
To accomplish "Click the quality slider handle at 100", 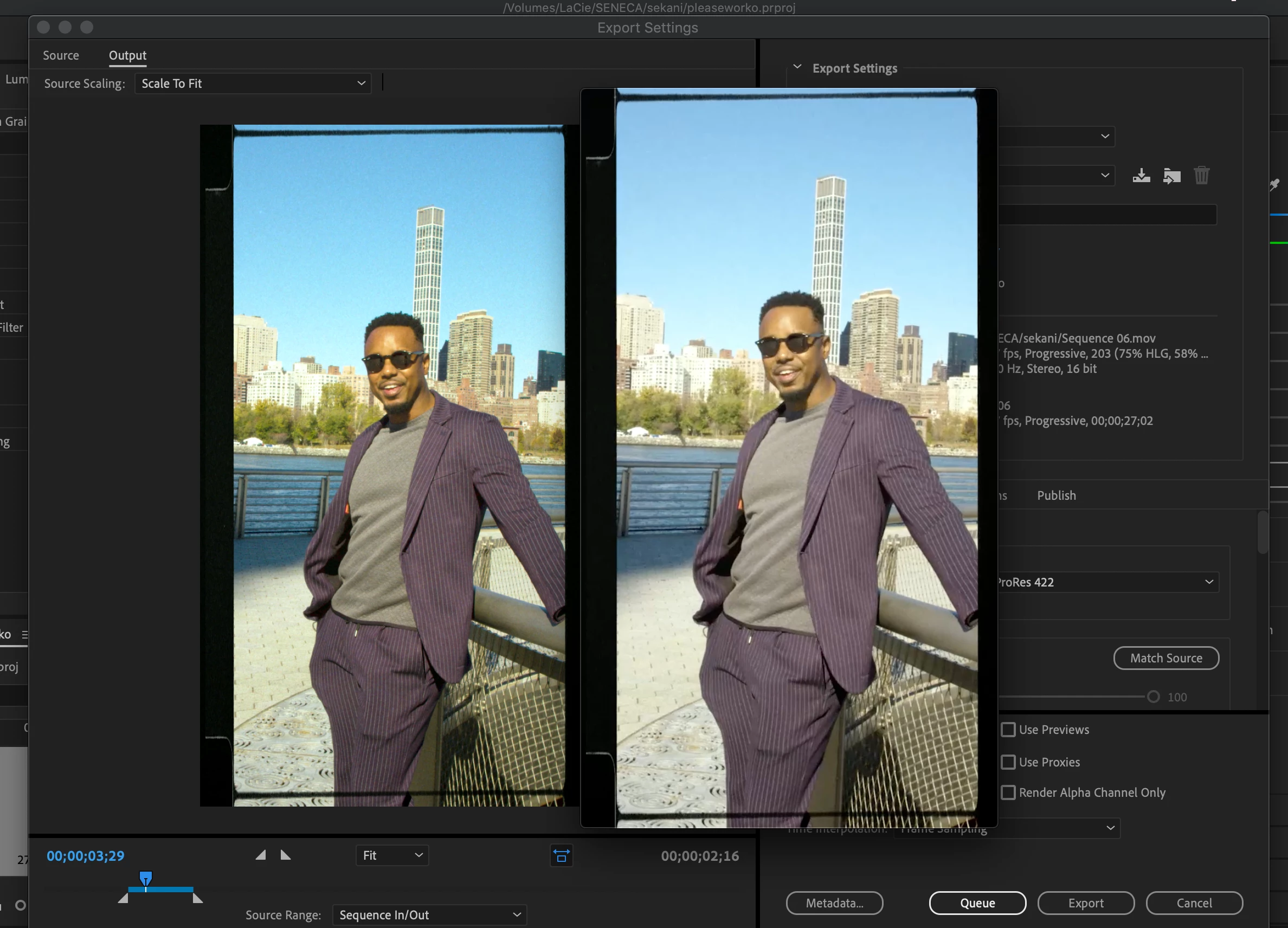I will [x=1153, y=697].
